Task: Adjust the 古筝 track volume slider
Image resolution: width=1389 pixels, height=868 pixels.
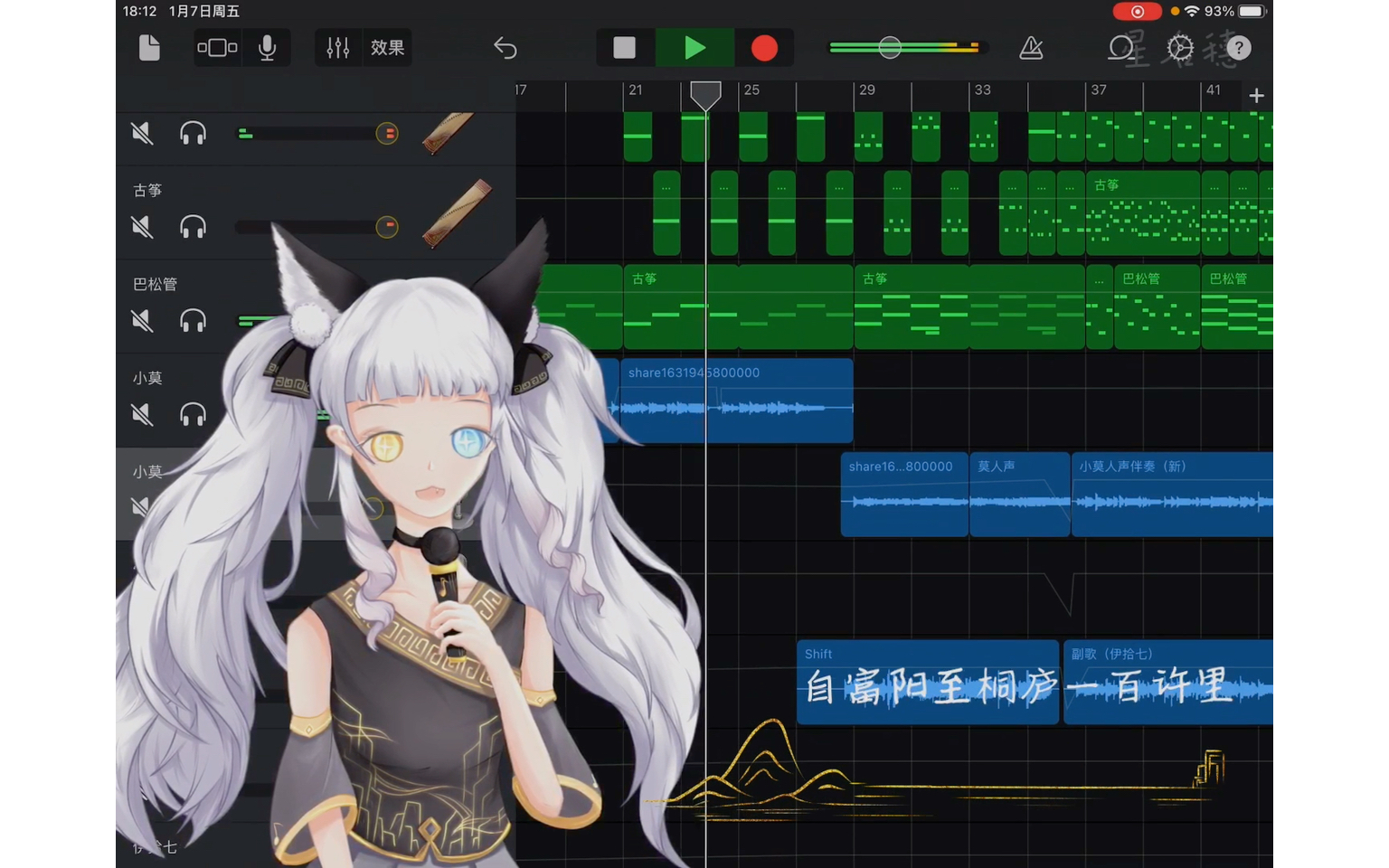Action: tap(317, 226)
